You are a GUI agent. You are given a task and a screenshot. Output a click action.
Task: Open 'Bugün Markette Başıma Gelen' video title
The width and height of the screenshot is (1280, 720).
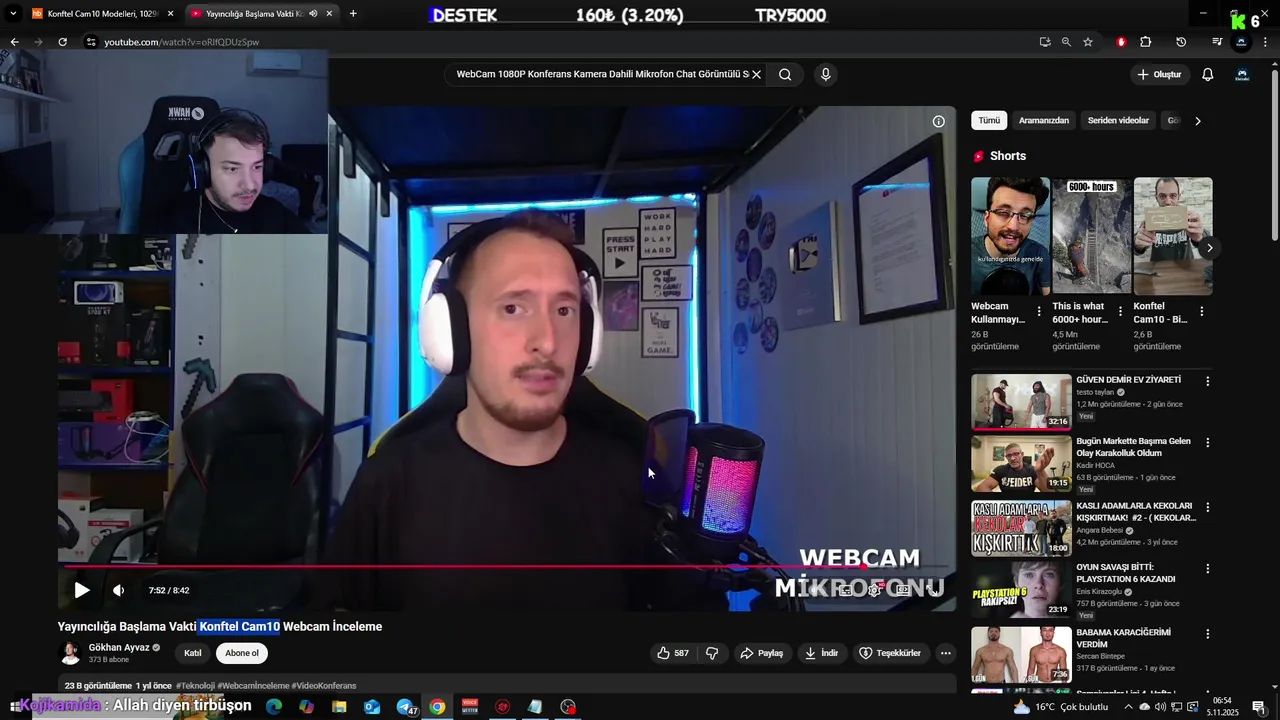point(1133,447)
